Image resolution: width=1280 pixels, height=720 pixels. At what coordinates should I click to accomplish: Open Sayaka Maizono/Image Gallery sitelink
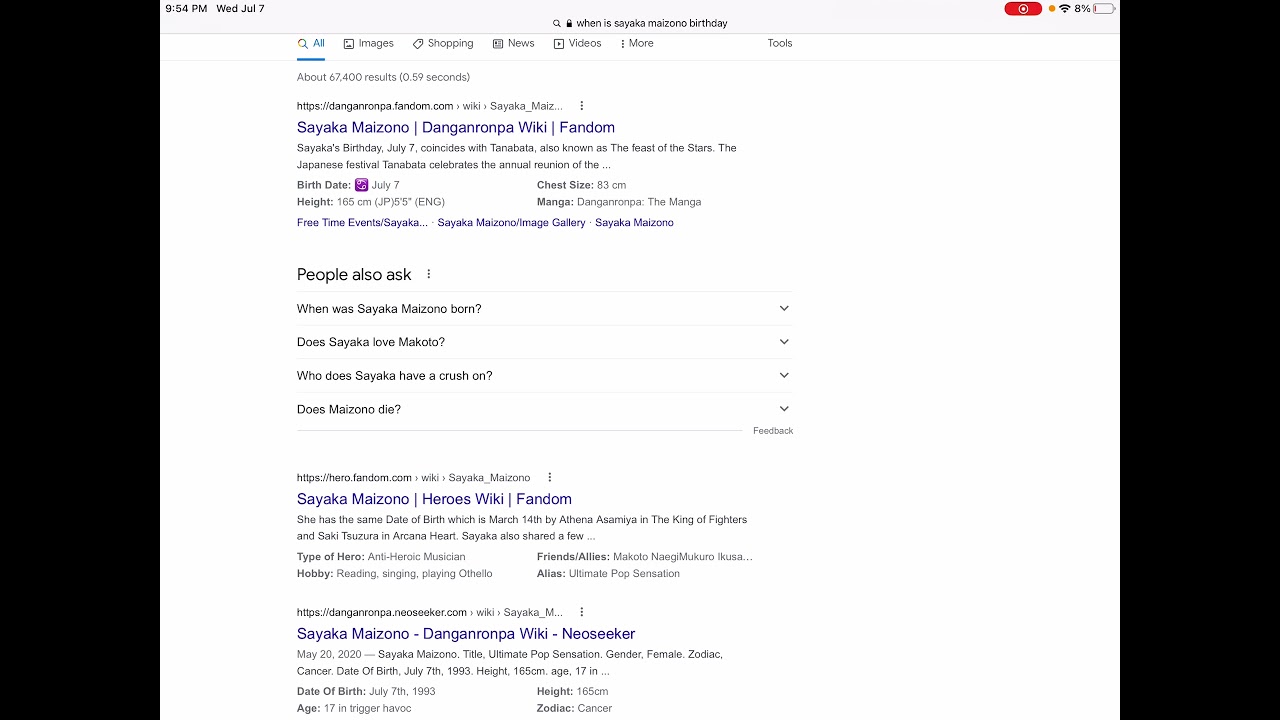pyautogui.click(x=511, y=223)
